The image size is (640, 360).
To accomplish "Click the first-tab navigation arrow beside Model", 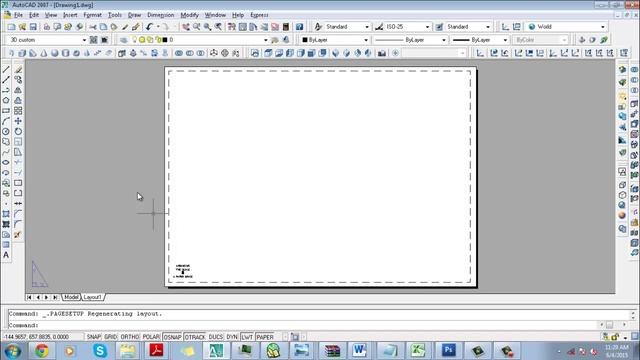I will [29, 297].
